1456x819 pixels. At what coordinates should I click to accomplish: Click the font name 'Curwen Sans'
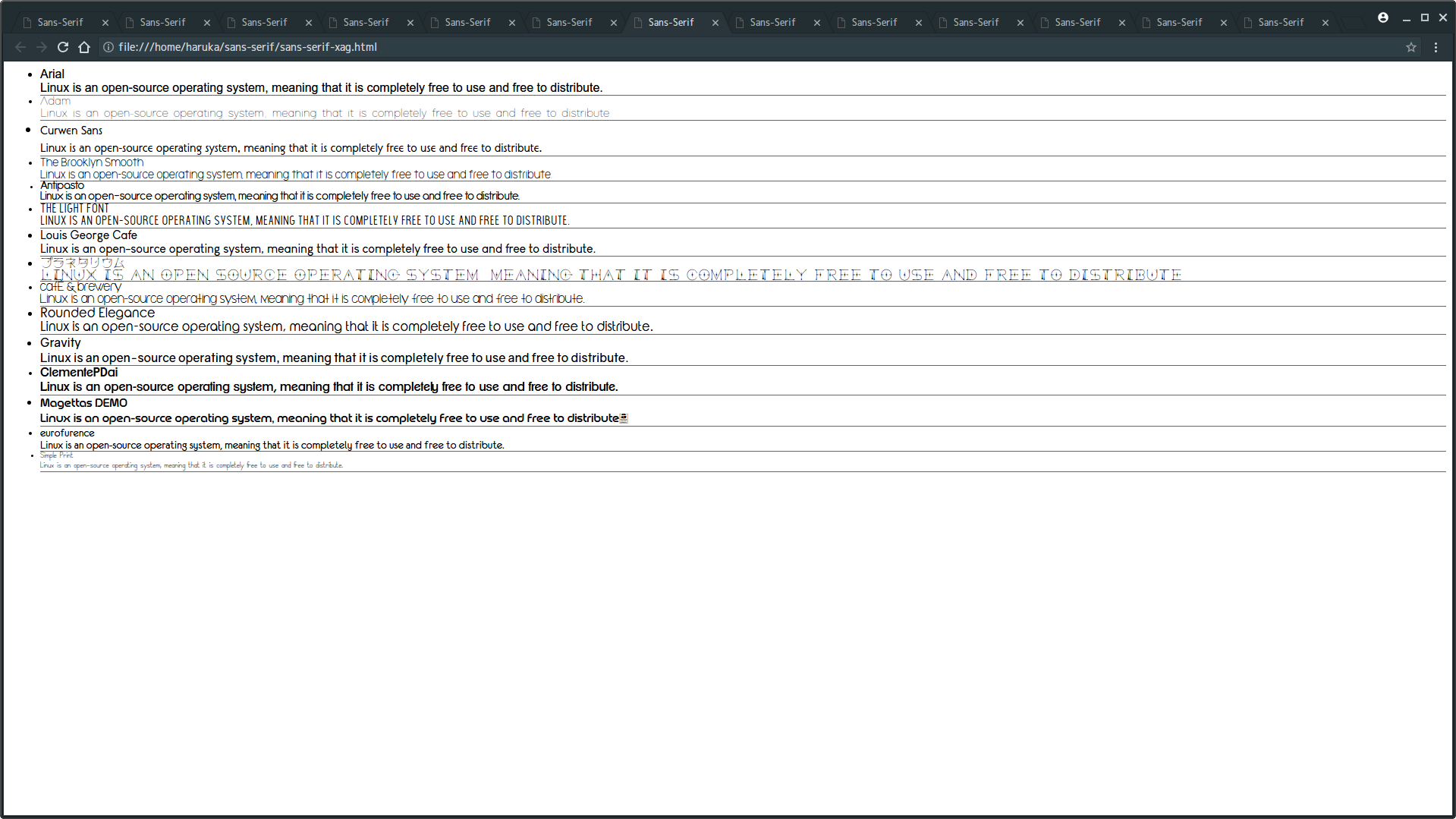tap(71, 131)
